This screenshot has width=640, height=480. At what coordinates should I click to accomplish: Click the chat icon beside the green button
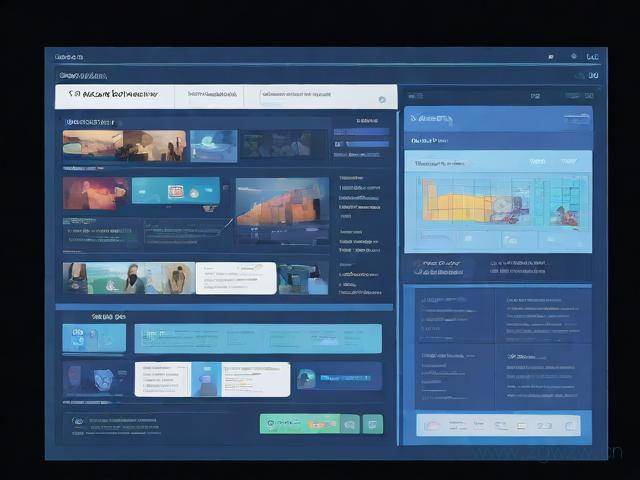click(x=349, y=424)
